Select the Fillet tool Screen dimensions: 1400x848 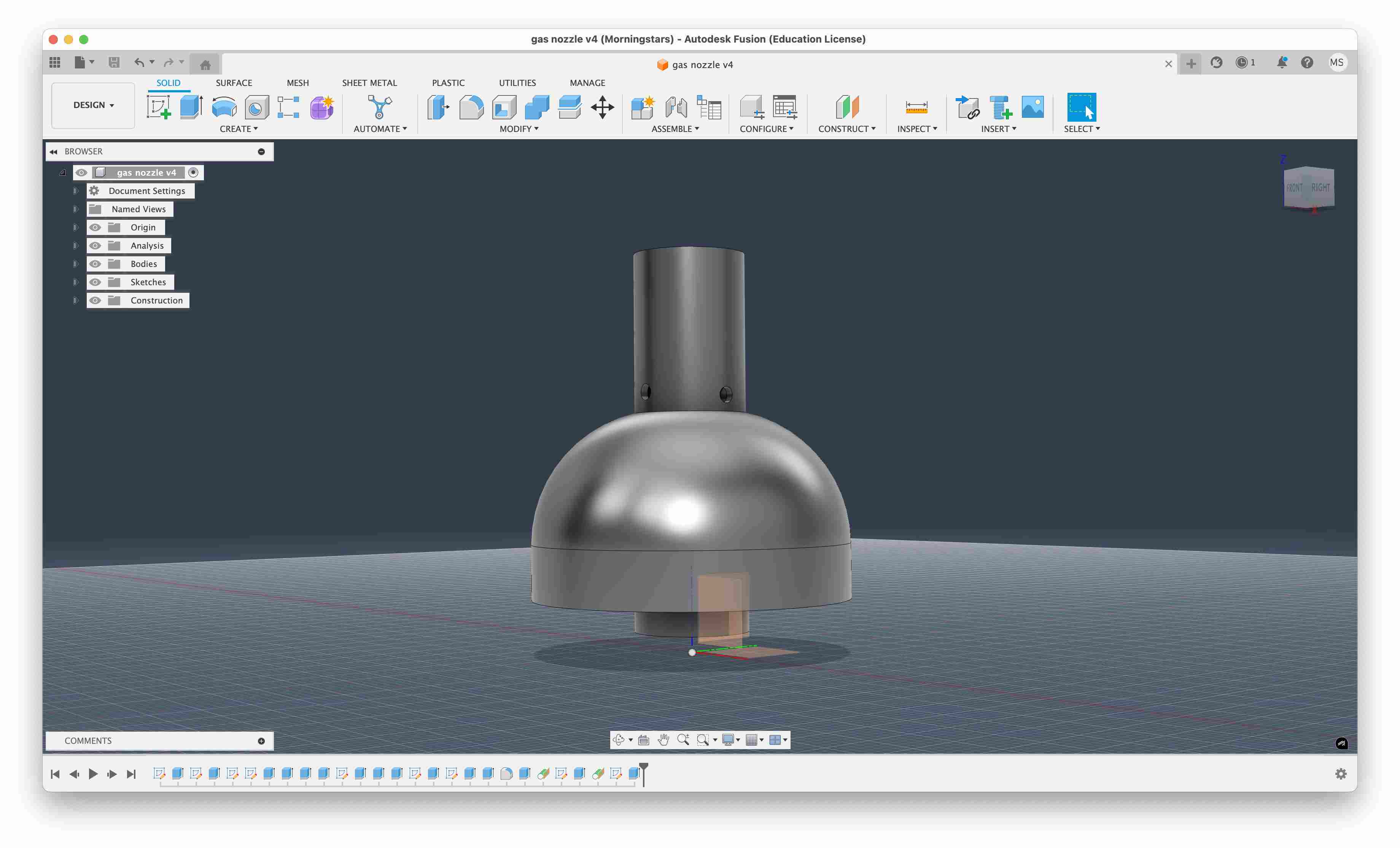tap(471, 107)
